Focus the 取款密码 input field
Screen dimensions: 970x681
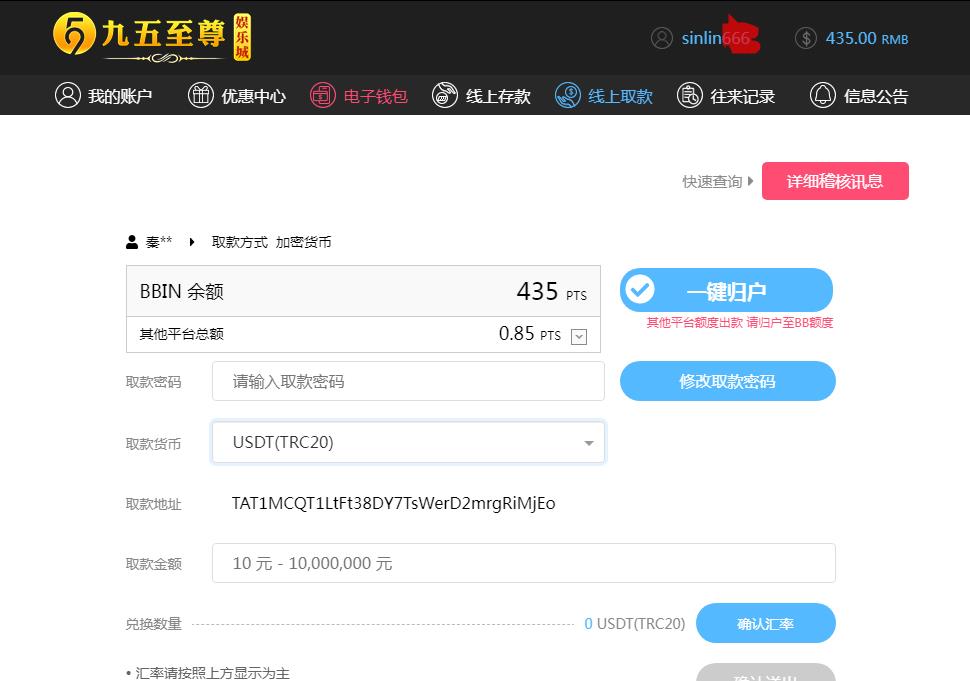pyautogui.click(x=408, y=381)
